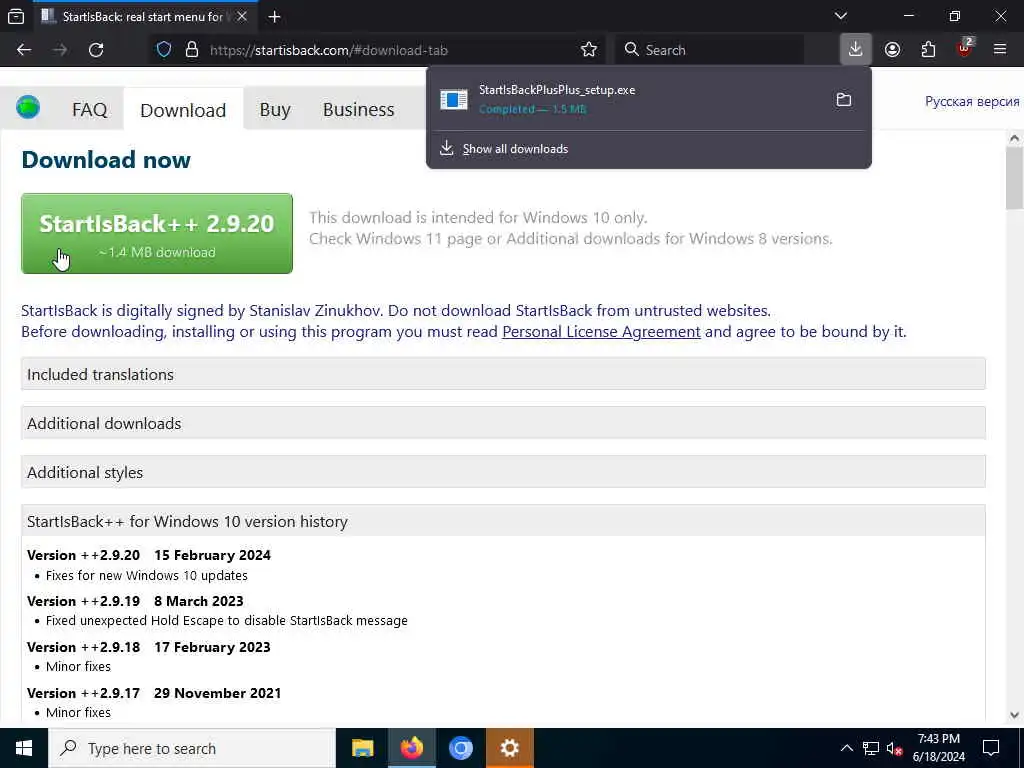Click the forward navigation arrow
Image resolution: width=1024 pixels, height=768 pixels.
[x=60, y=50]
